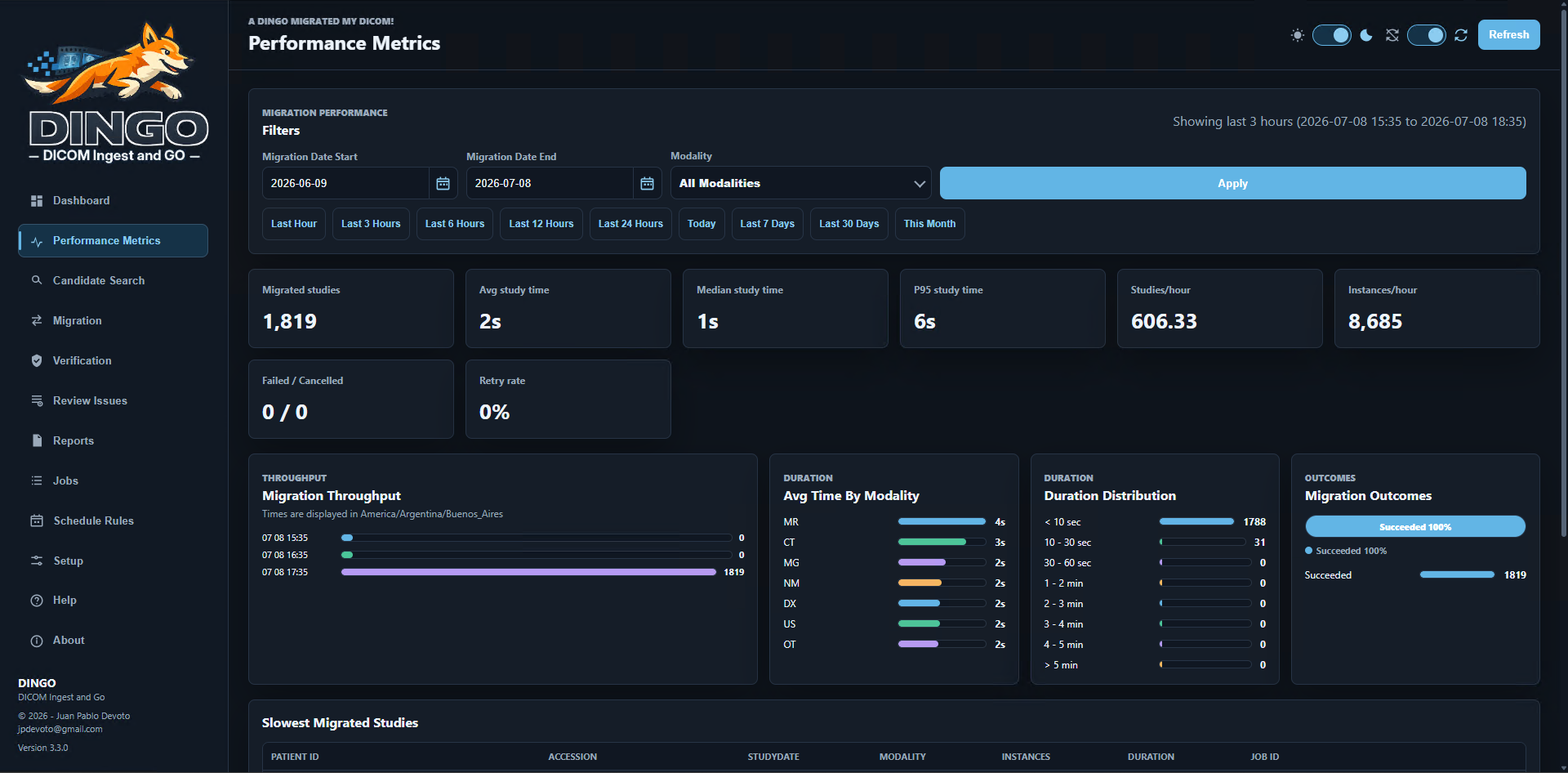
Task: Select the Last 12 Hours preset
Action: (541, 224)
